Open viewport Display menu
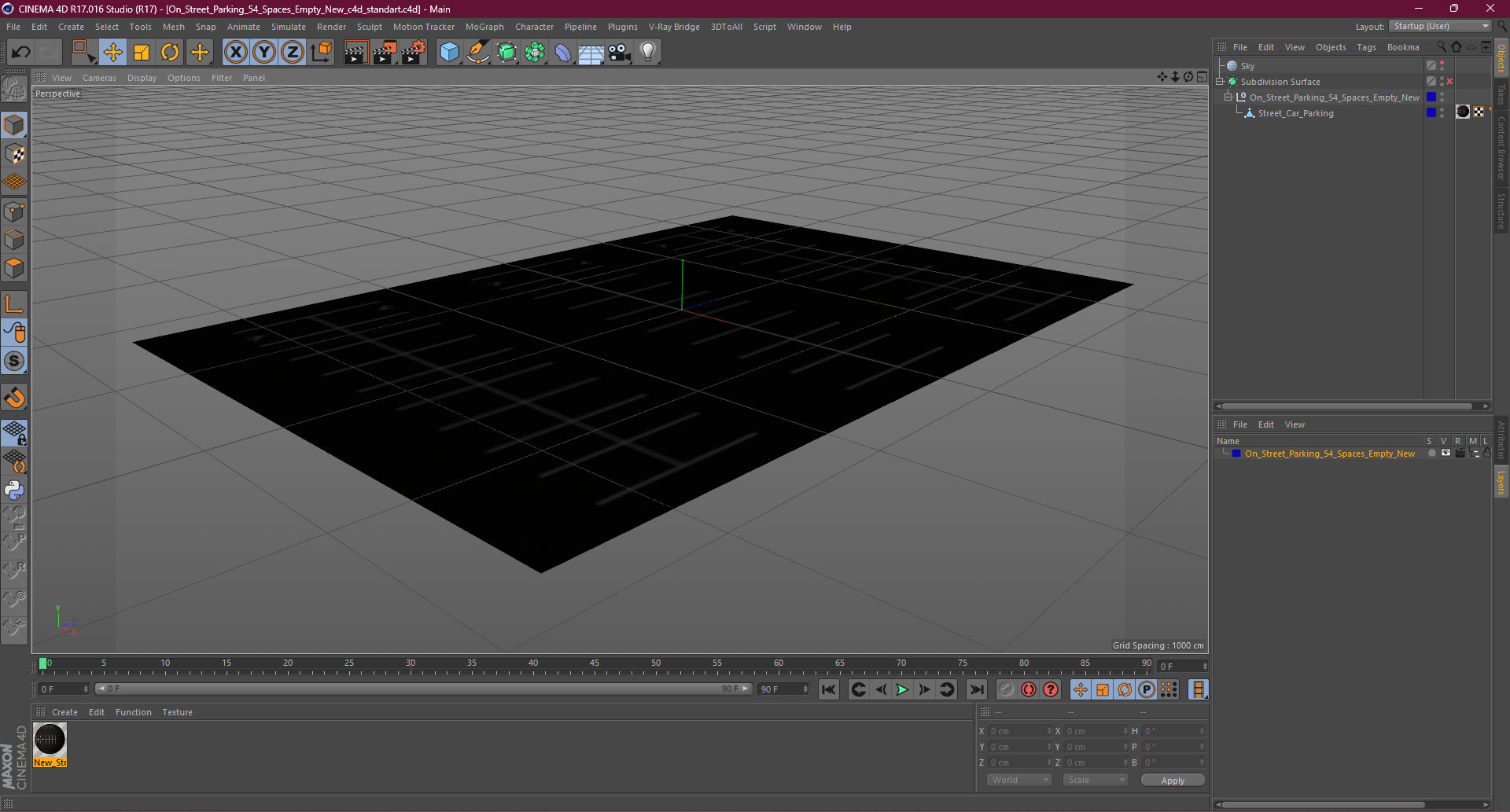 coord(142,78)
